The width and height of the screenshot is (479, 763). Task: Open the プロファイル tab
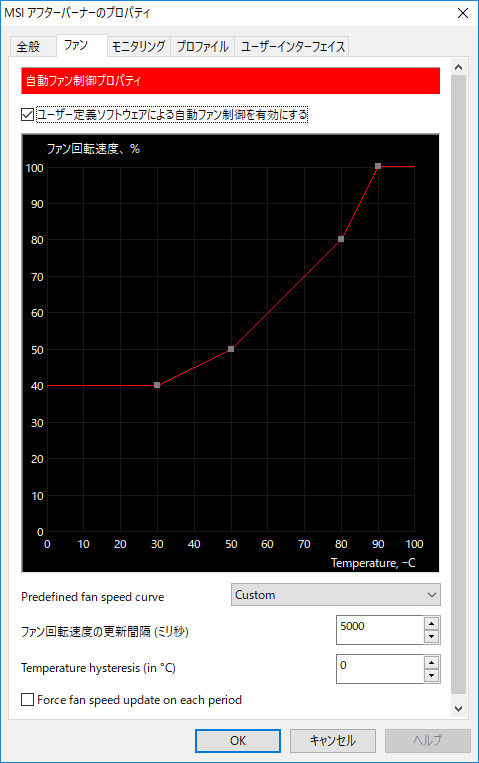203,47
